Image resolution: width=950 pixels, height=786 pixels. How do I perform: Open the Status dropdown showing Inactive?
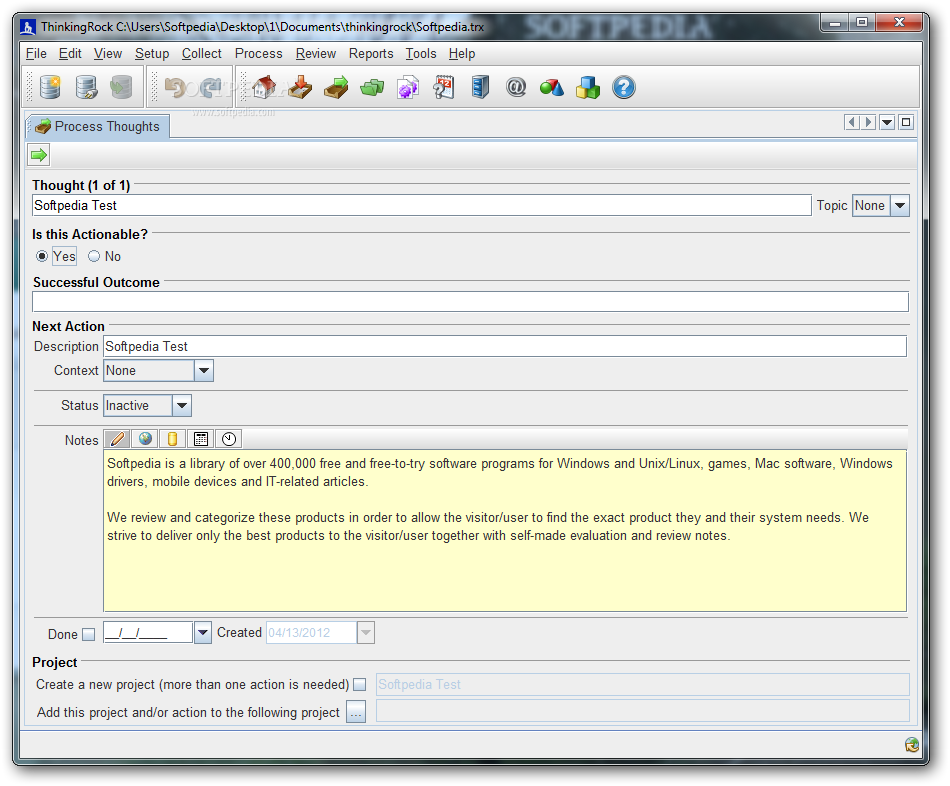click(182, 405)
